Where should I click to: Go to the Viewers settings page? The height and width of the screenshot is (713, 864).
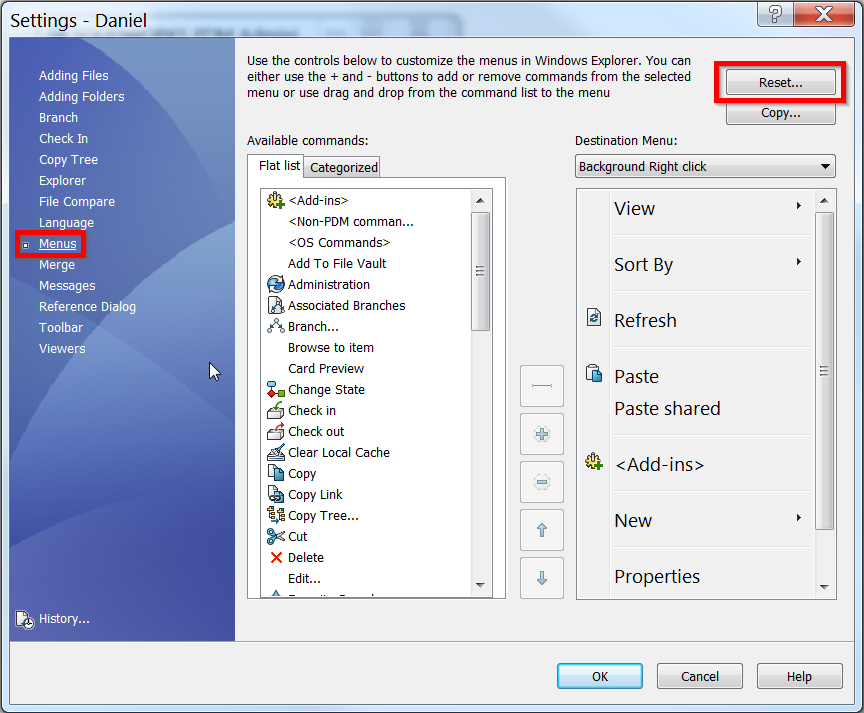pyautogui.click(x=62, y=348)
